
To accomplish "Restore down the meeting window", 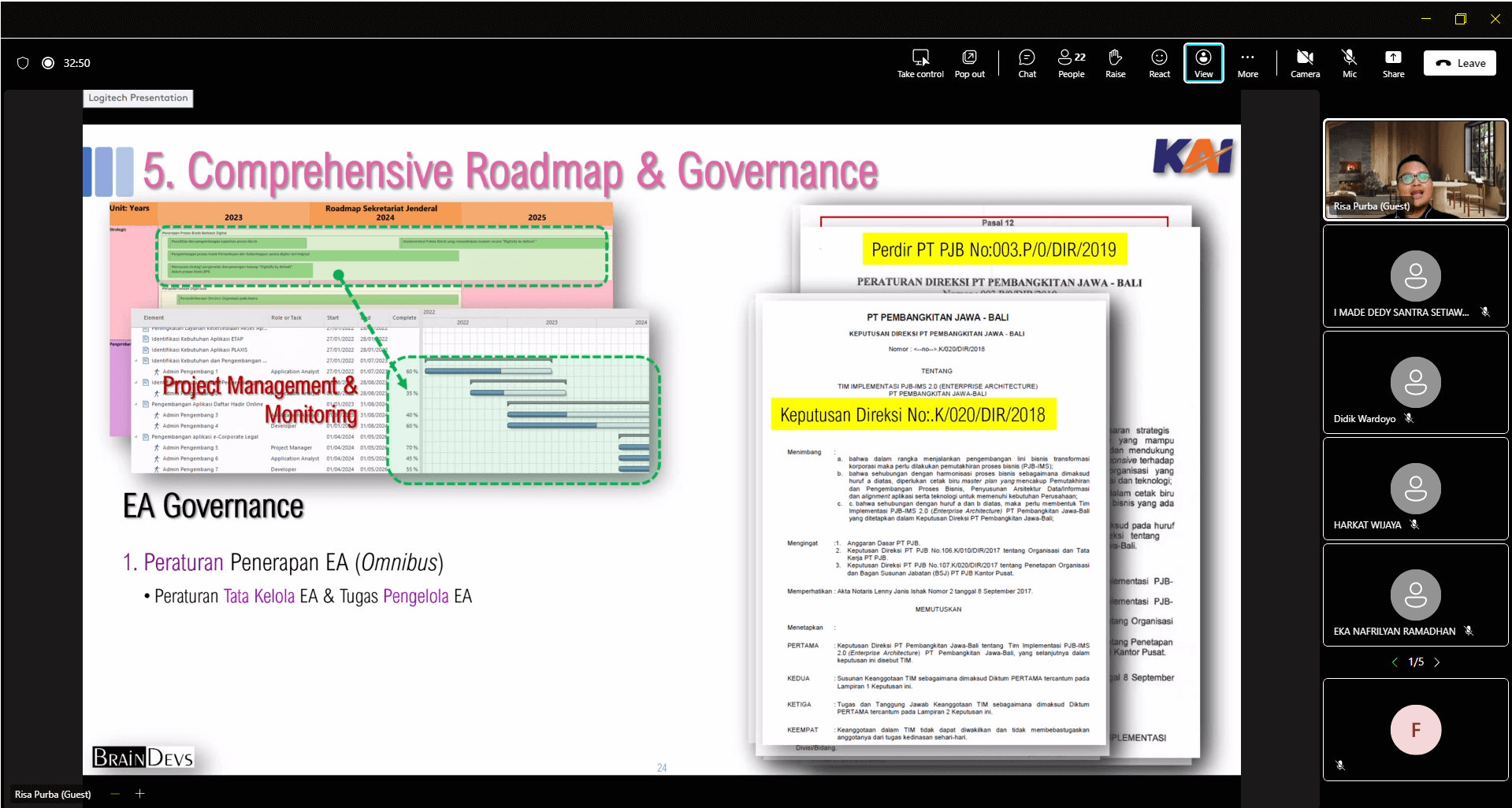I will tap(1460, 19).
